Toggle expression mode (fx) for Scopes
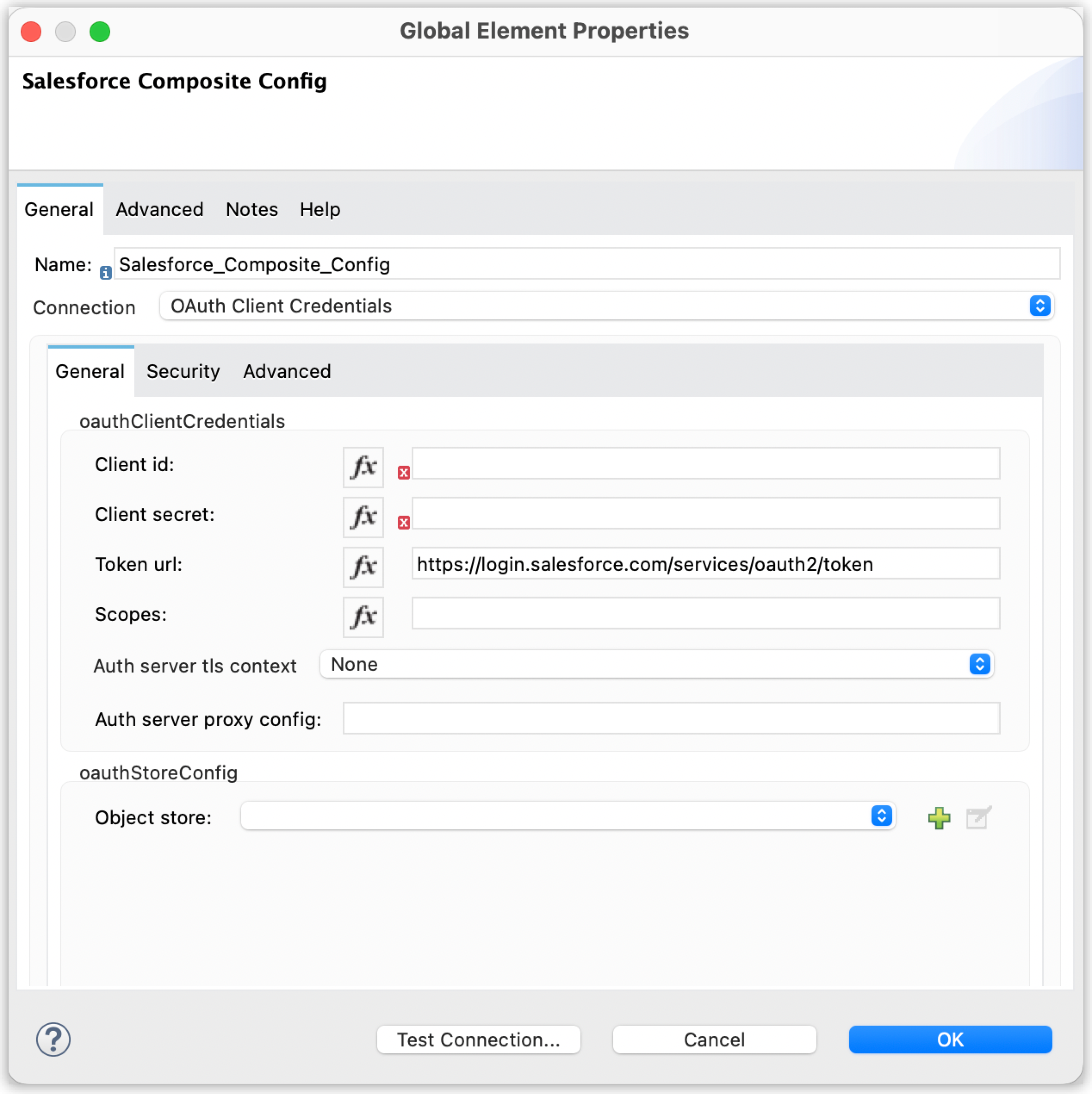1092x1094 pixels. [x=363, y=617]
